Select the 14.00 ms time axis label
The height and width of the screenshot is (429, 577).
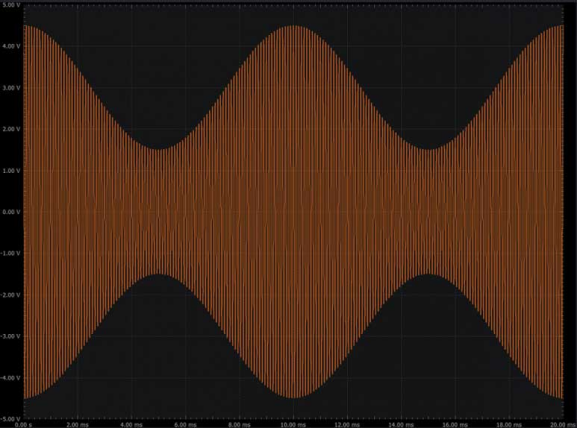click(401, 425)
